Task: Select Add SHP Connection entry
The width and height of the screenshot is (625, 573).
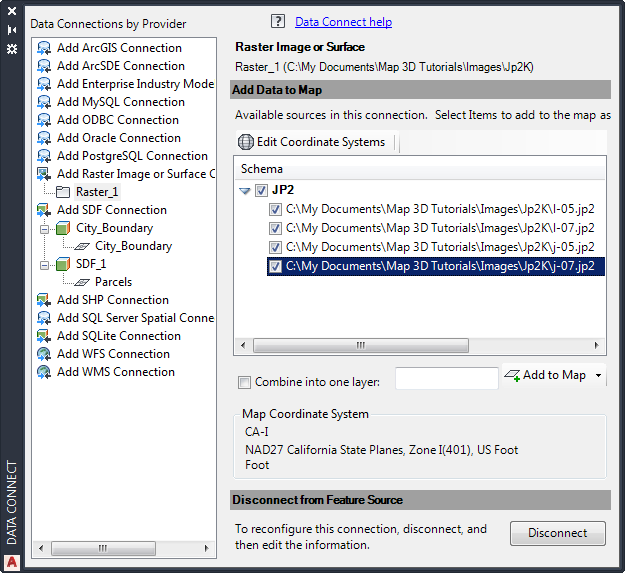Action: [113, 300]
